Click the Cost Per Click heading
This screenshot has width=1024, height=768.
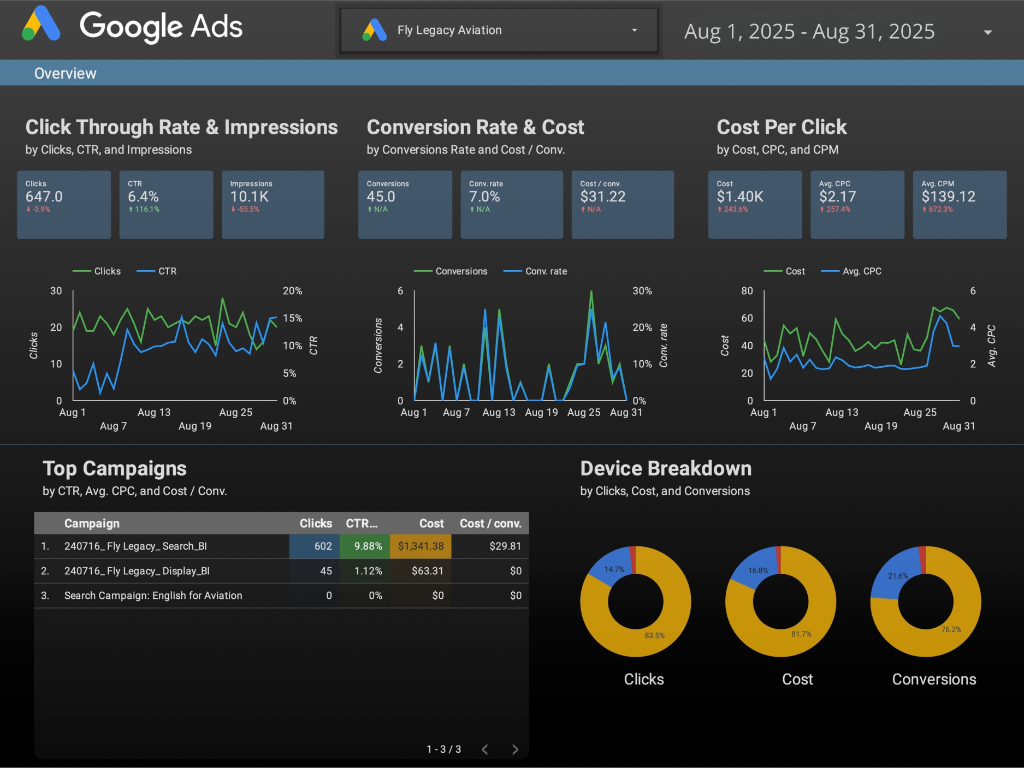(782, 127)
